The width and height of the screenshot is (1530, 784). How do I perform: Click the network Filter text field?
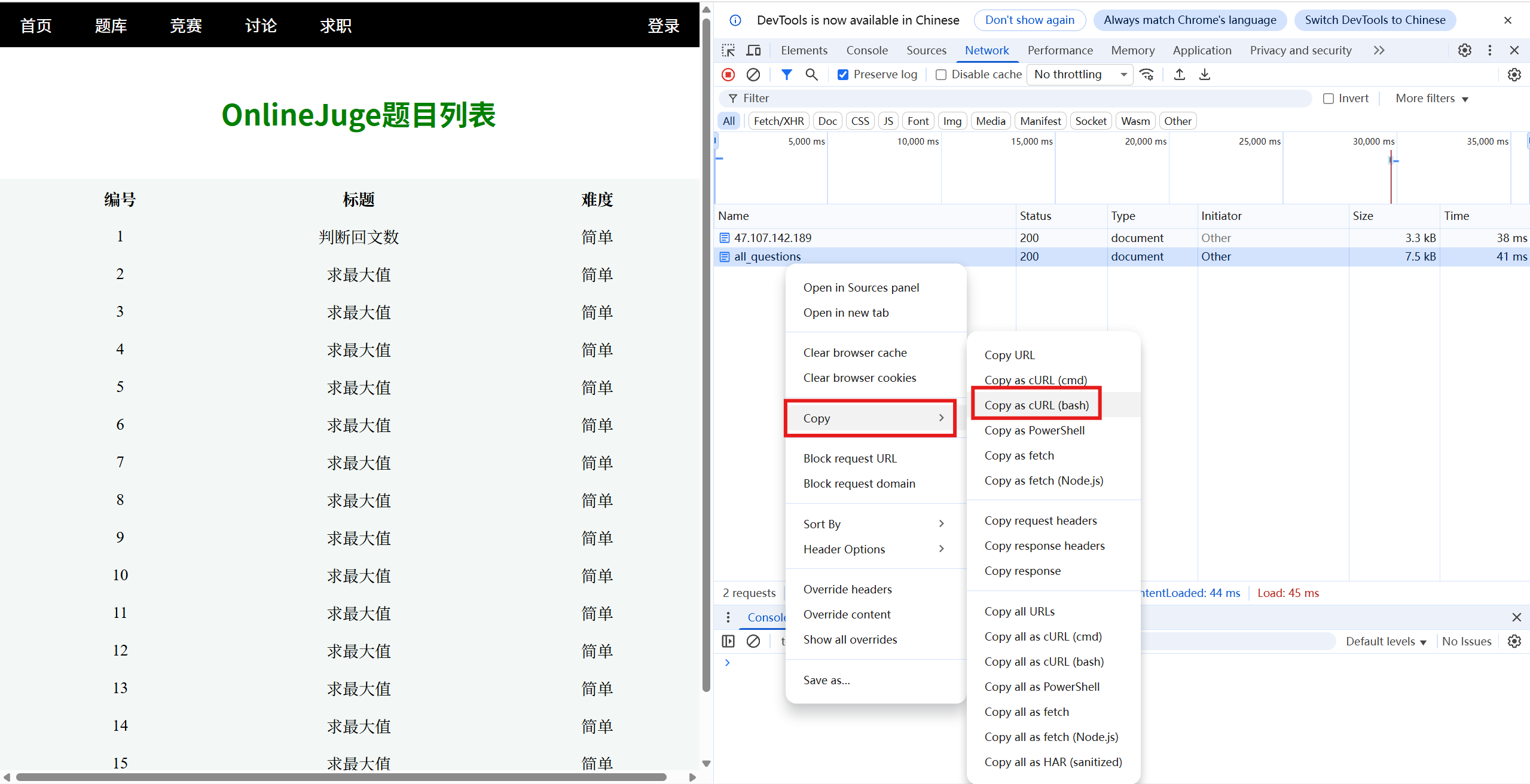click(1016, 99)
